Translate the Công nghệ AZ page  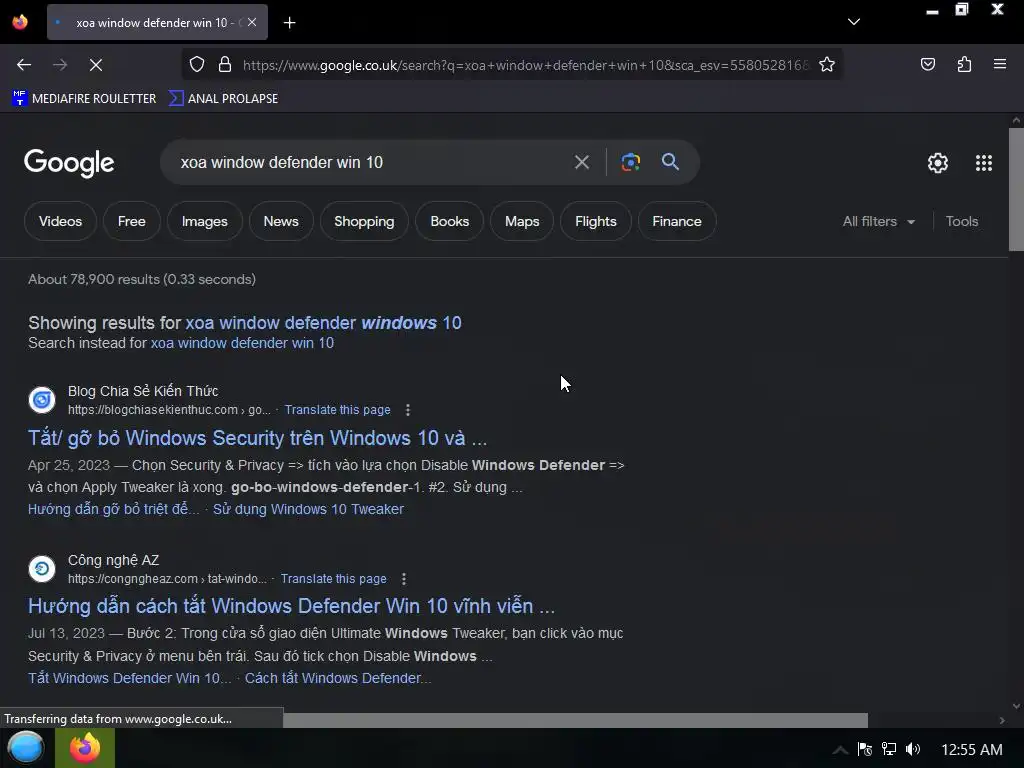point(334,579)
